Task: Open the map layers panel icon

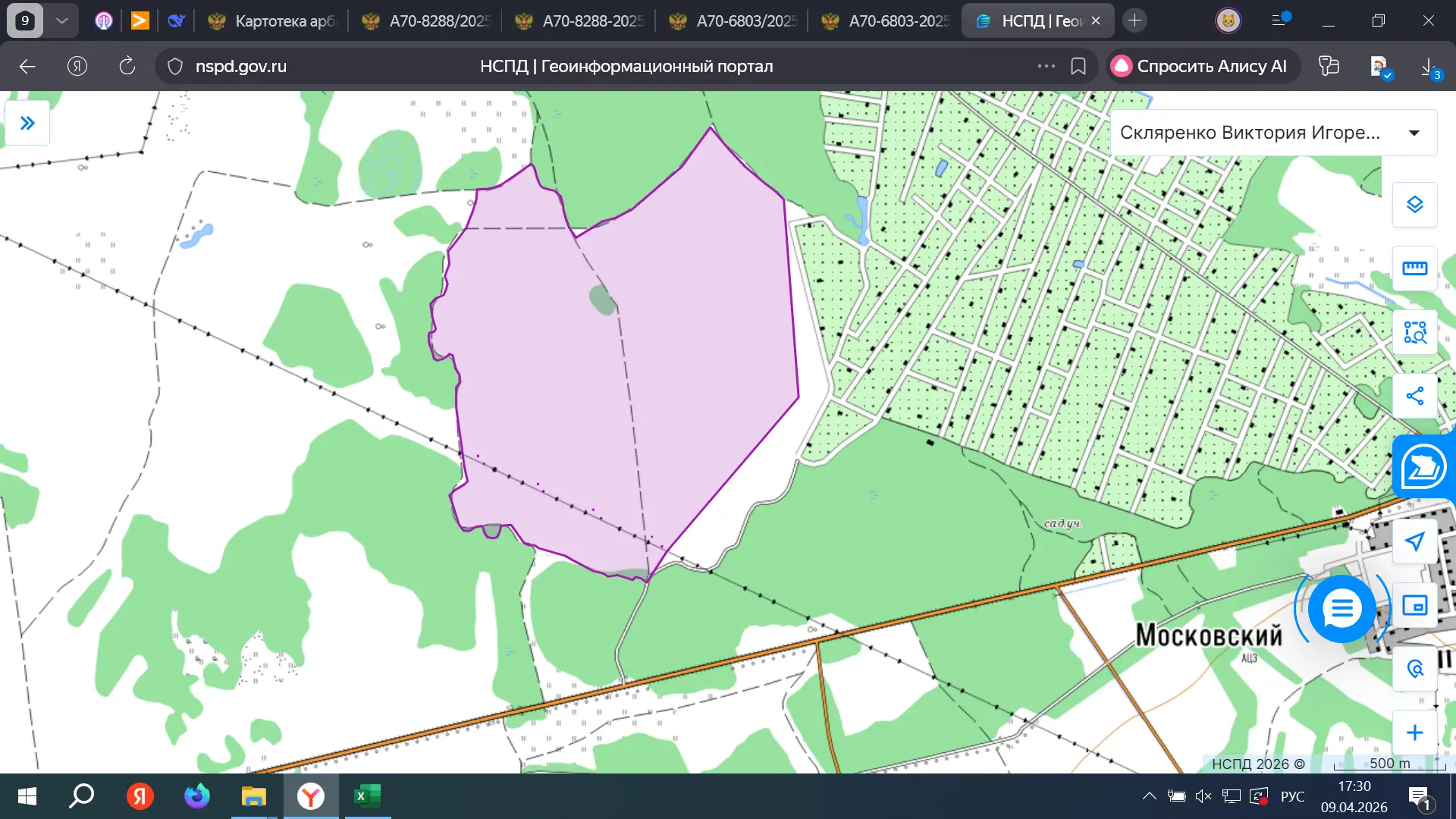Action: 1414,205
